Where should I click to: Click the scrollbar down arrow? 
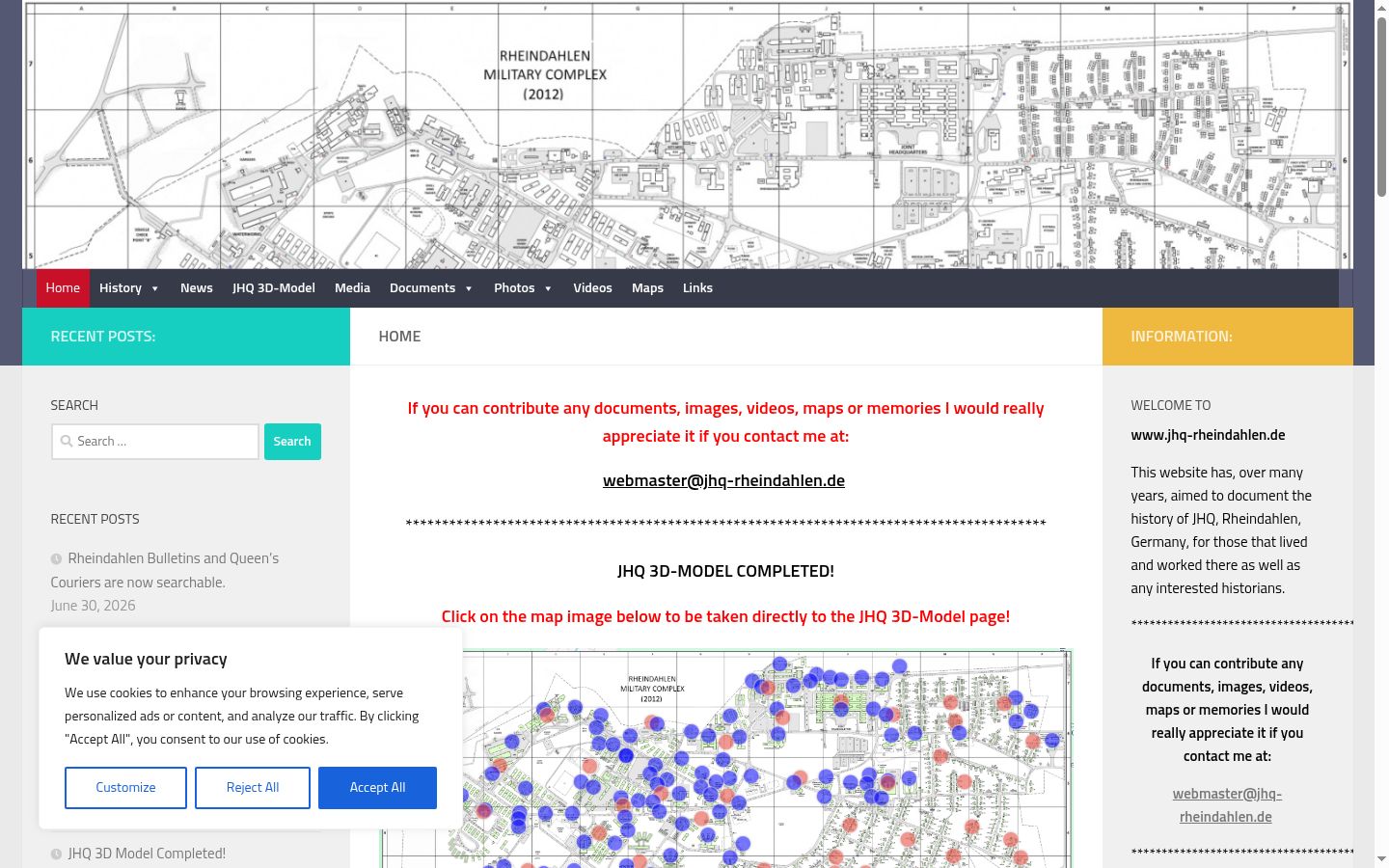(x=1381, y=859)
